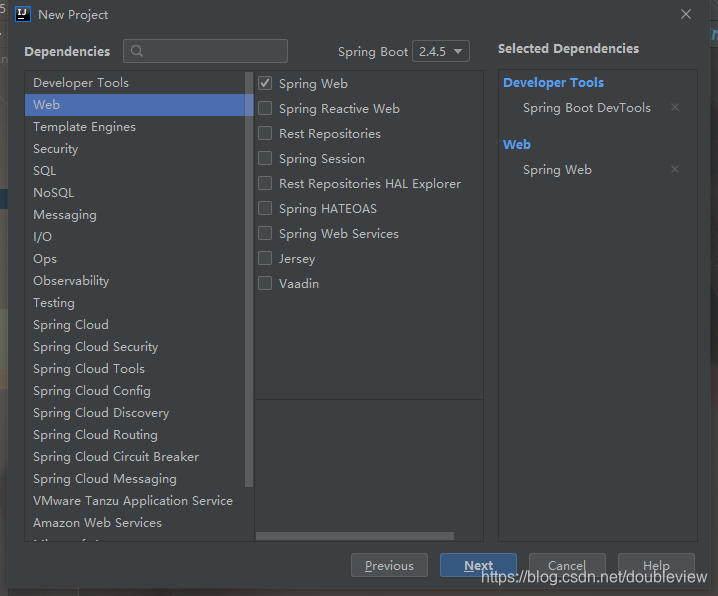This screenshot has width=718, height=596.
Task: Select Developer Tools category
Action: click(135, 83)
